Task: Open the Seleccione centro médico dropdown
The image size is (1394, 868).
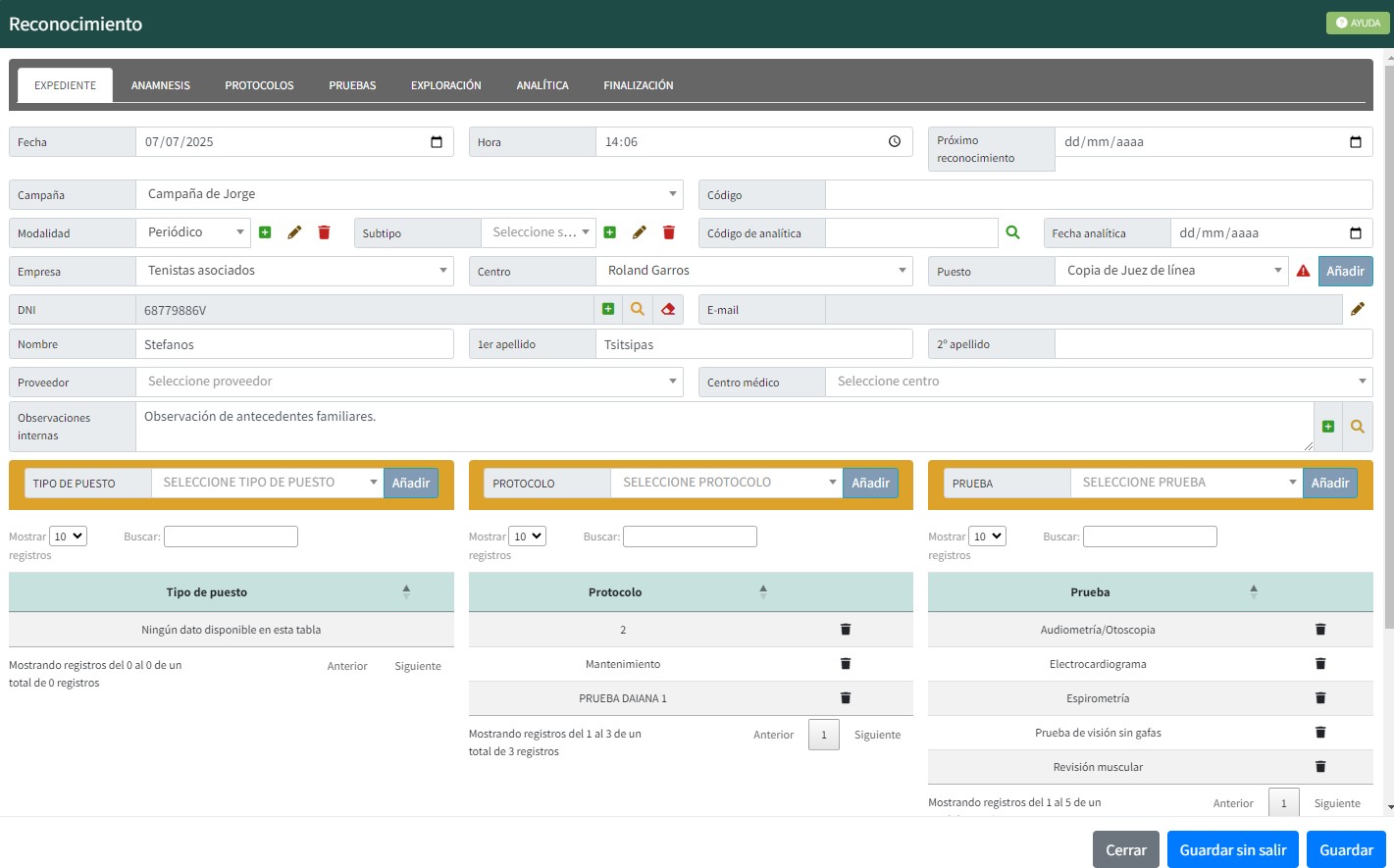Action: pyautogui.click(x=1099, y=382)
